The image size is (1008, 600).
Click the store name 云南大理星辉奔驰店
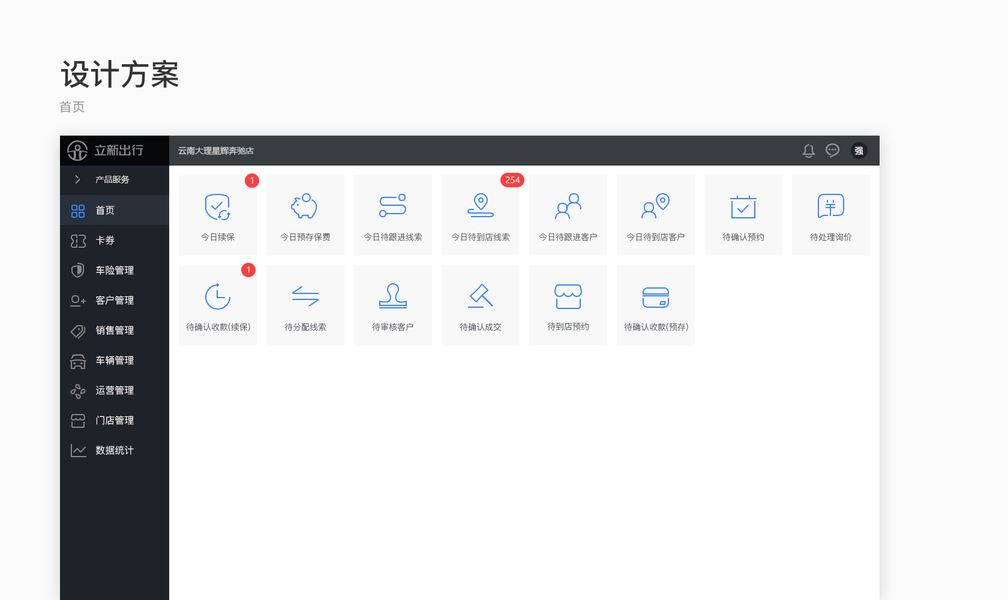216,150
